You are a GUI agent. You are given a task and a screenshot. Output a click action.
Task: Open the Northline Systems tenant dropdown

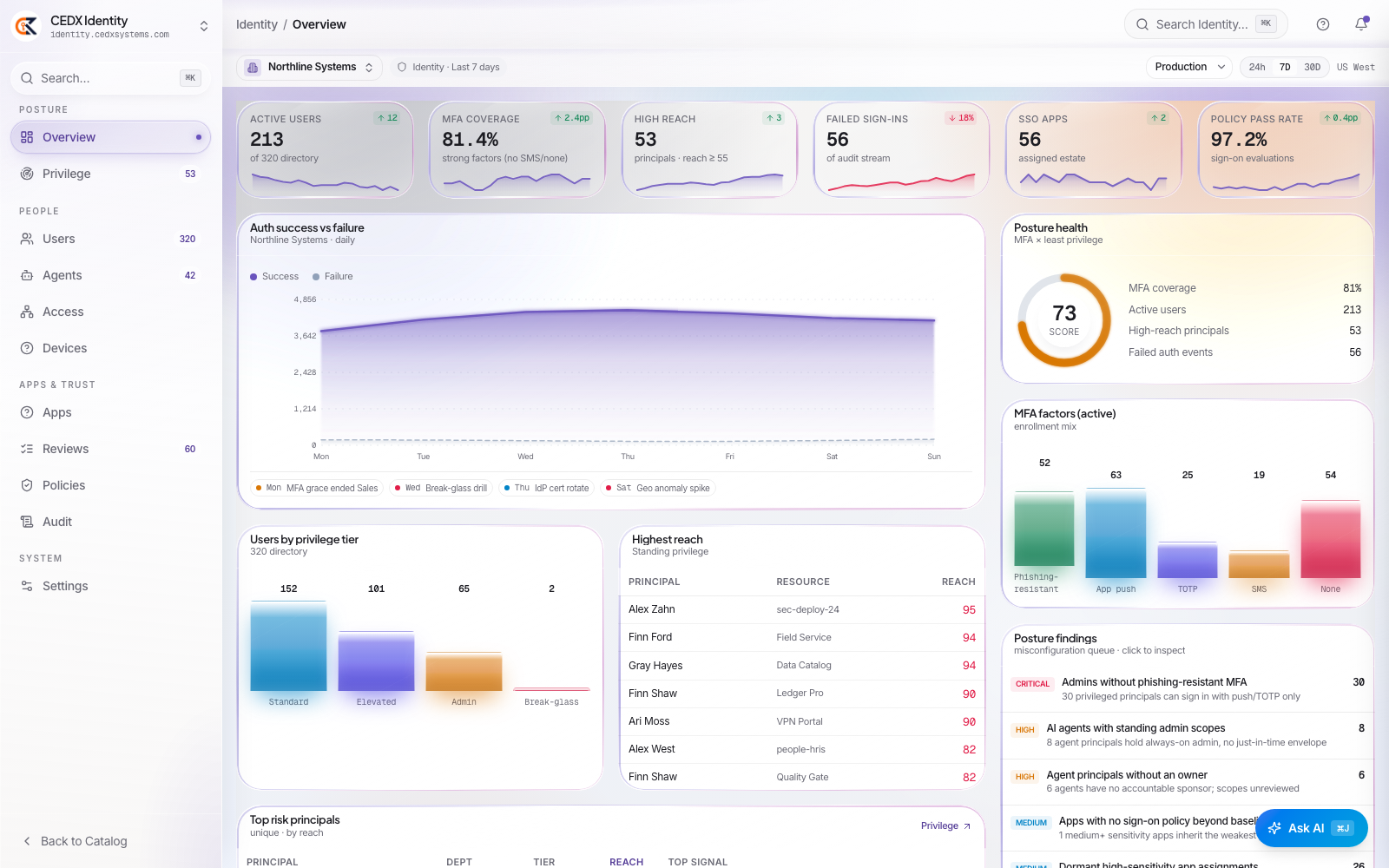coord(309,67)
